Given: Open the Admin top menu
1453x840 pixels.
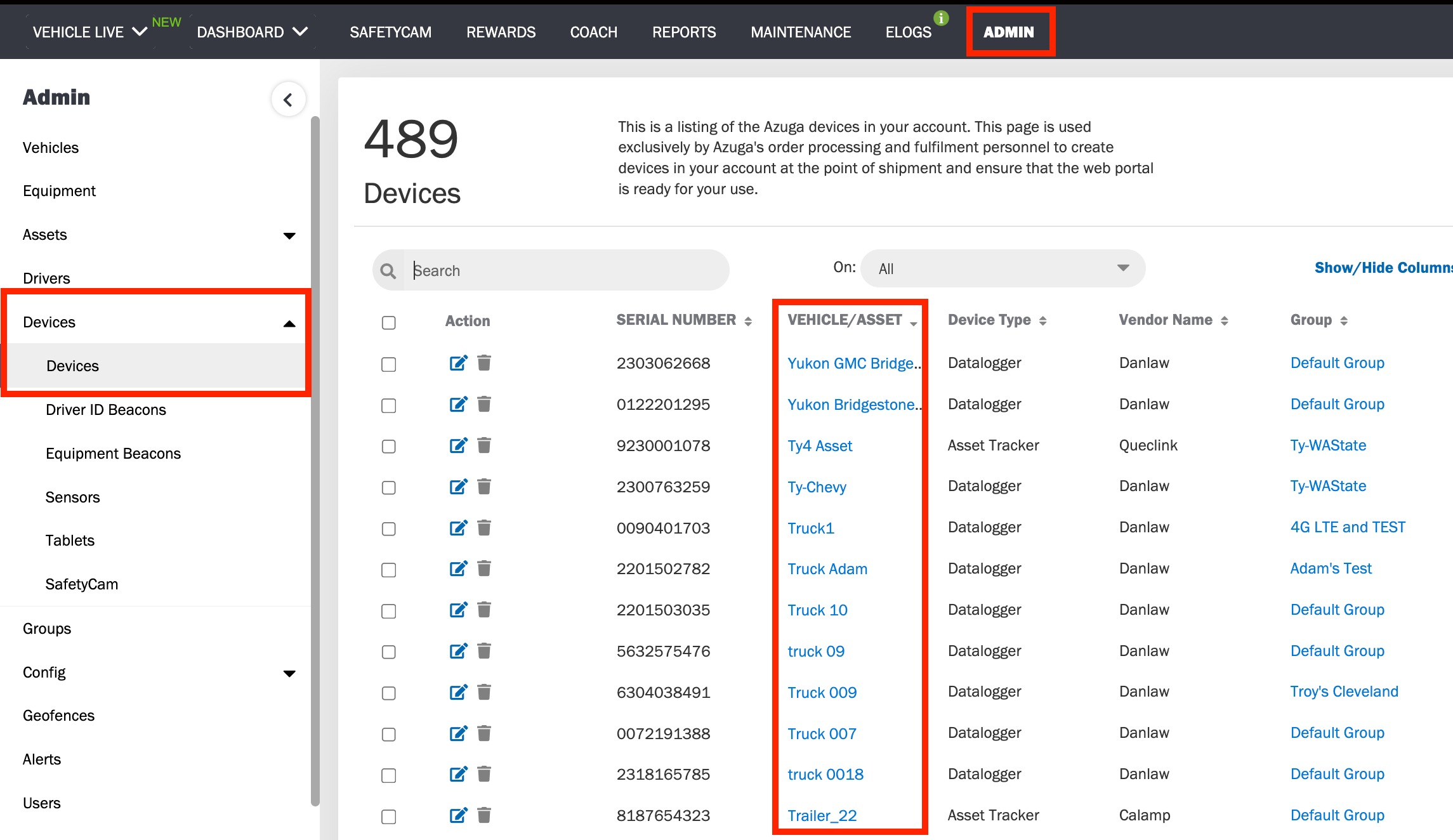Looking at the screenshot, I should click(x=1009, y=32).
